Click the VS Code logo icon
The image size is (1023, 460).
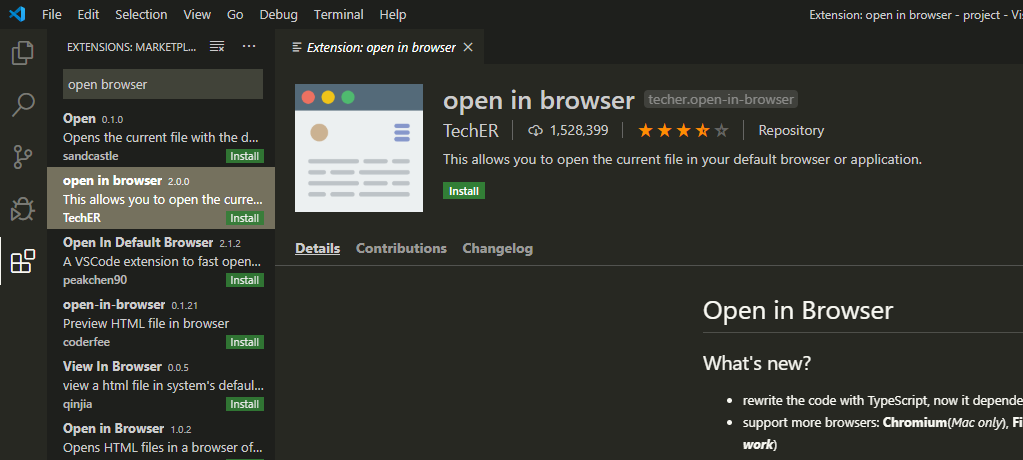(x=17, y=14)
